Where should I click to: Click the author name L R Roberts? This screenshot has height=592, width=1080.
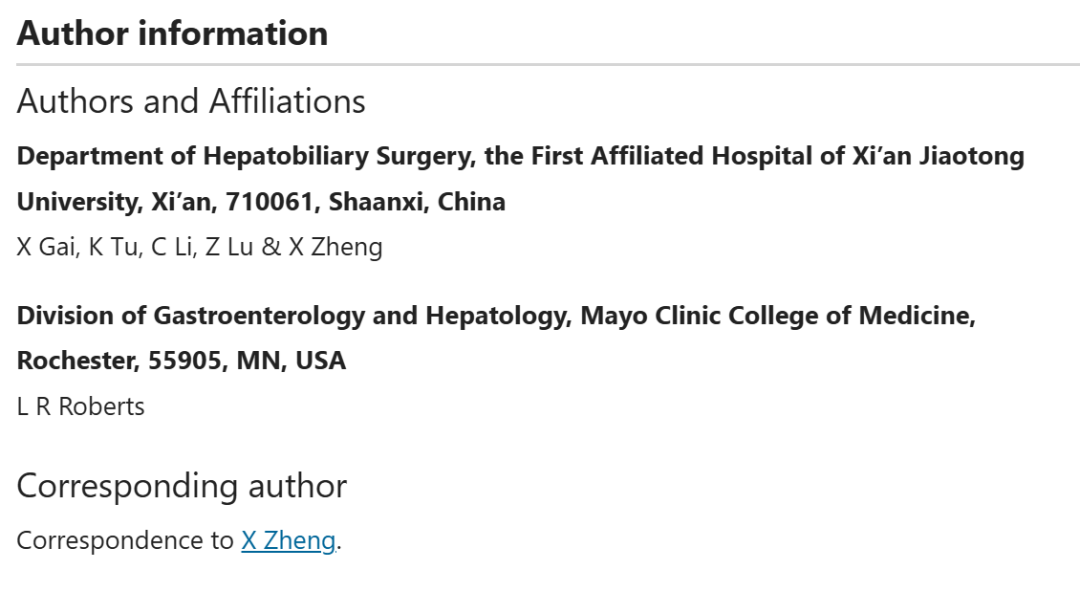(81, 407)
